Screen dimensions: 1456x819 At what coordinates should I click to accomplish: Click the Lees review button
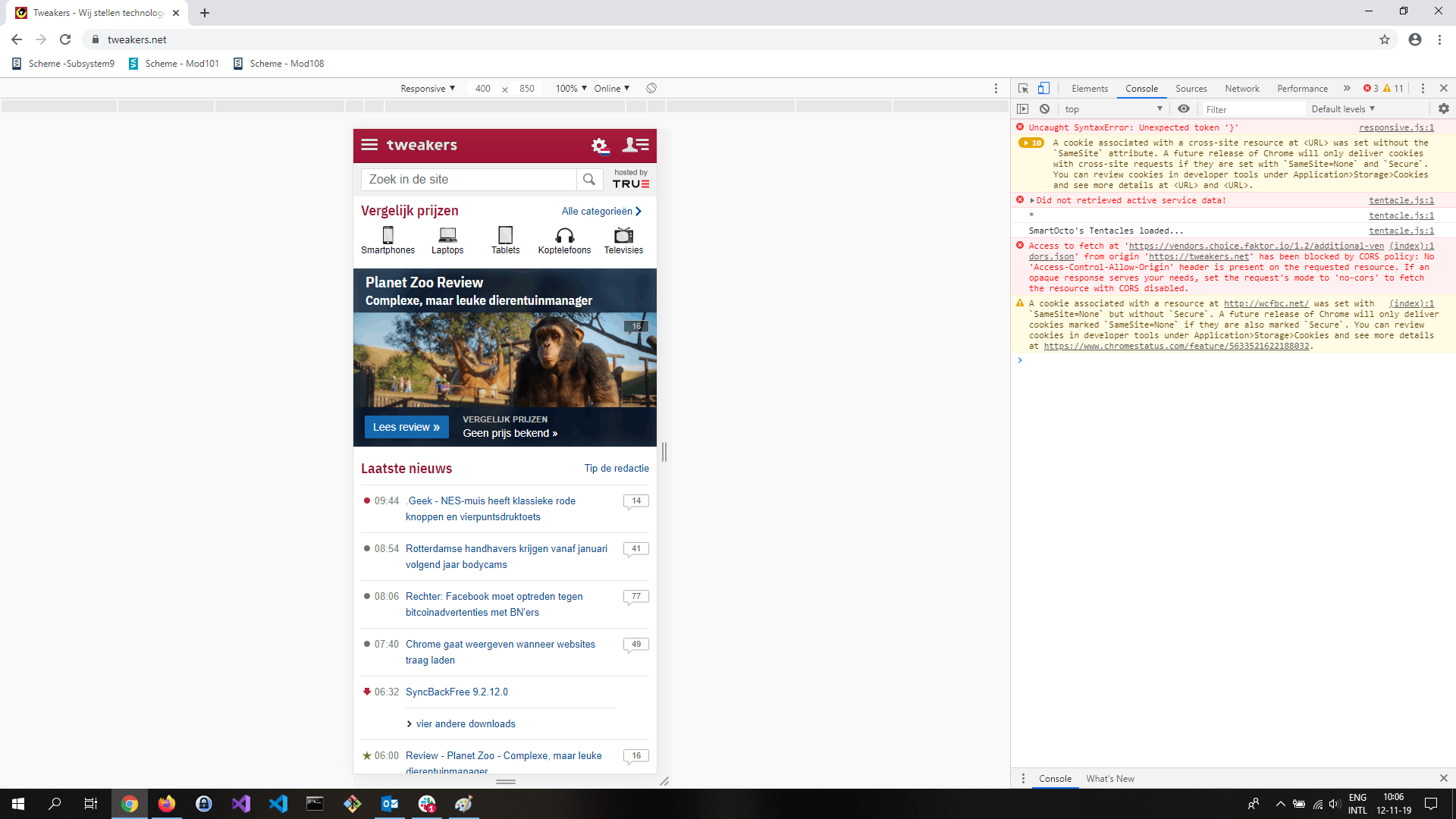[406, 427]
